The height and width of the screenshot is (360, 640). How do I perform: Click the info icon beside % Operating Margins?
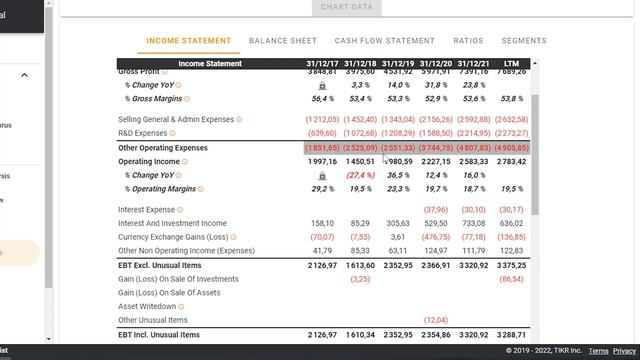coord(200,189)
